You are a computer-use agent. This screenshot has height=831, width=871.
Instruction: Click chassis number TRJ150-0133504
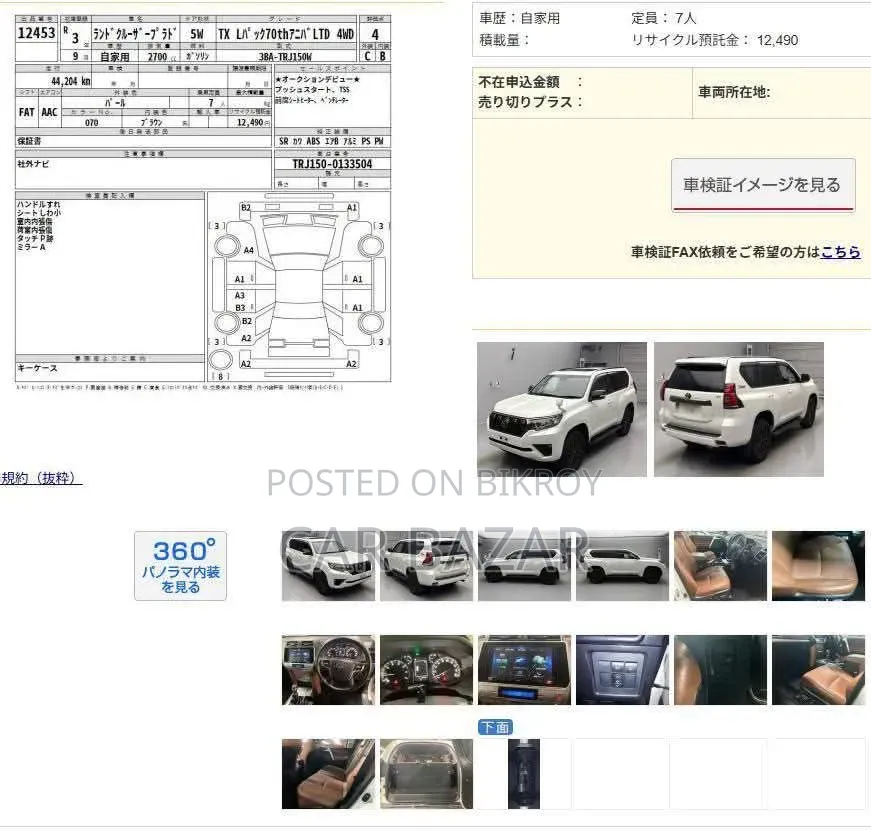[x=332, y=164]
